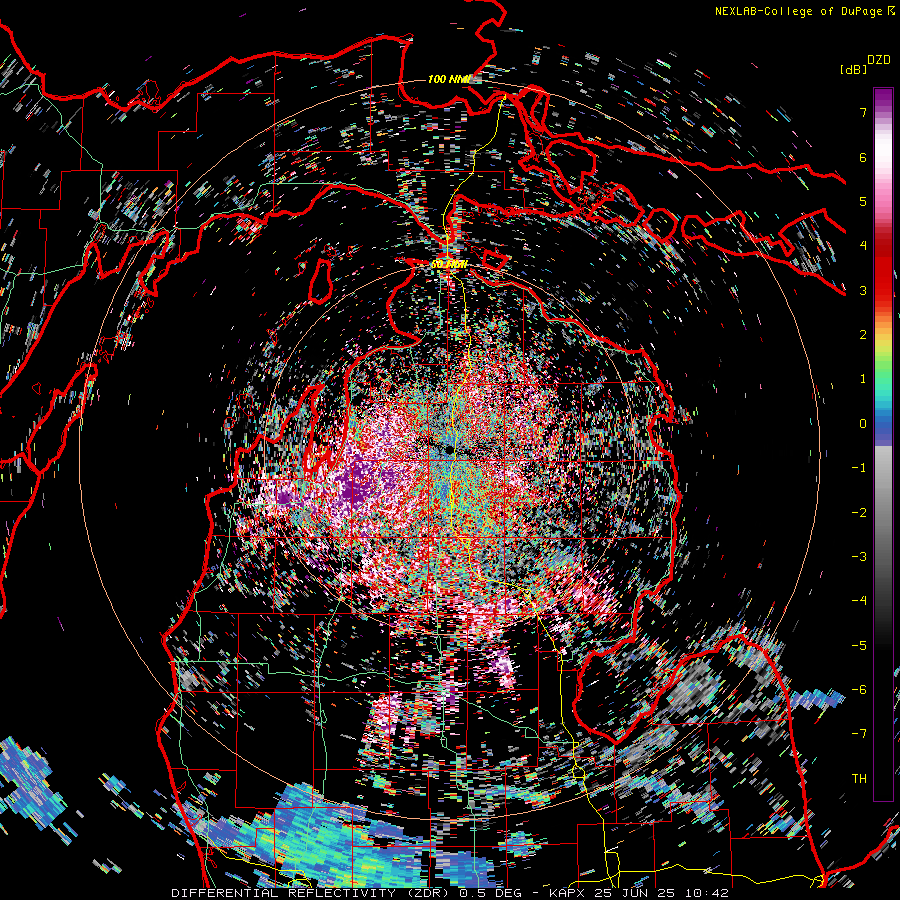Click the 1 value on the color scale
This screenshot has width=900, height=900.
click(x=863, y=379)
